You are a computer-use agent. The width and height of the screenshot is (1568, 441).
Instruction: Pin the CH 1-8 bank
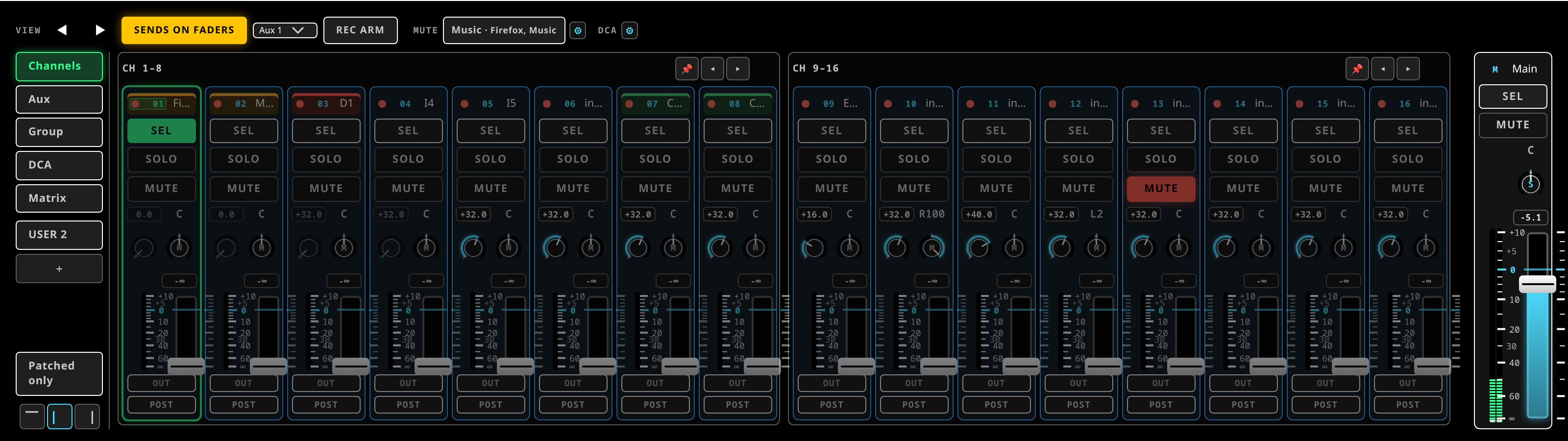click(x=686, y=69)
